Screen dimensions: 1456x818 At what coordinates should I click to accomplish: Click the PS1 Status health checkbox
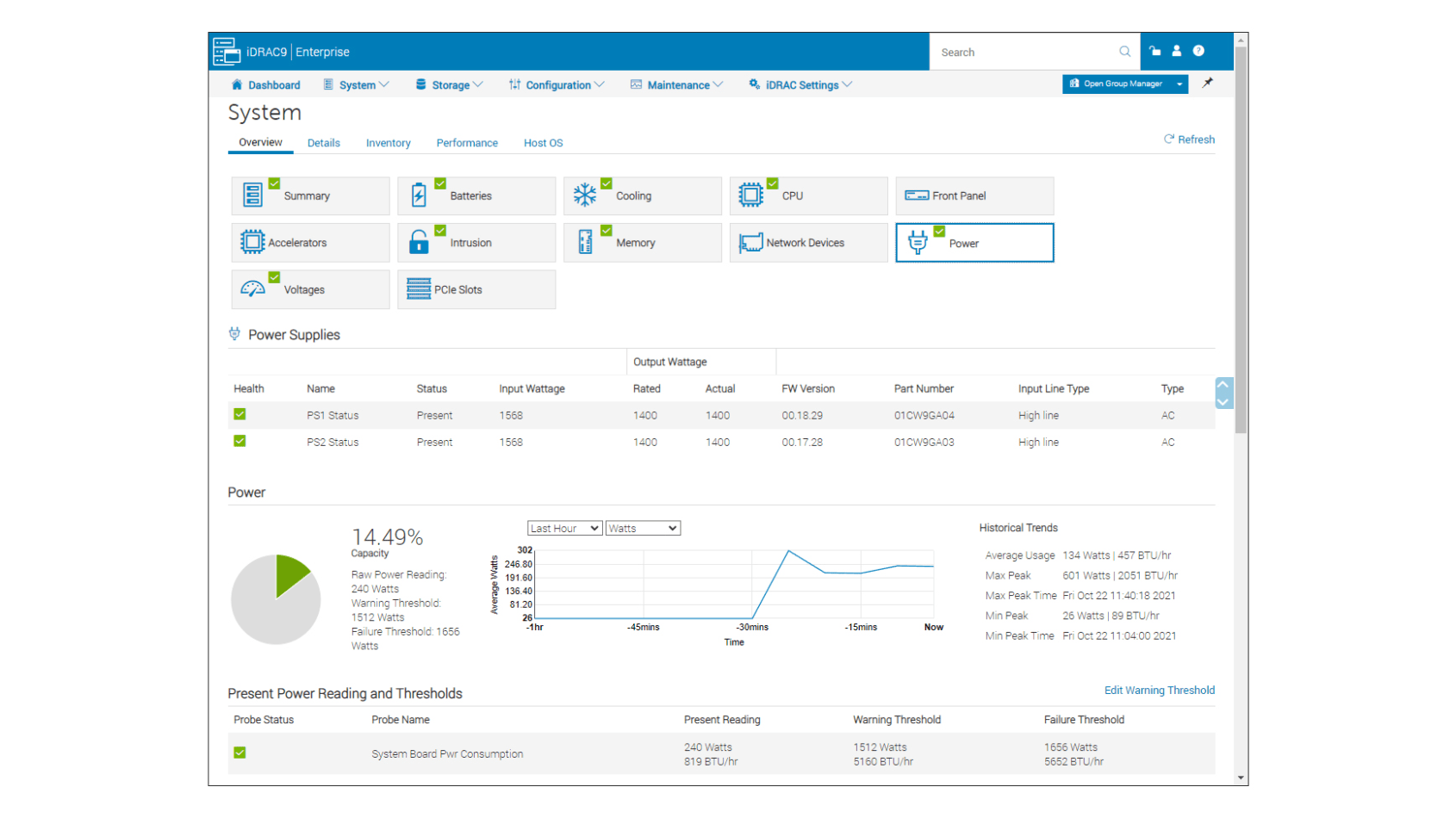click(x=240, y=415)
